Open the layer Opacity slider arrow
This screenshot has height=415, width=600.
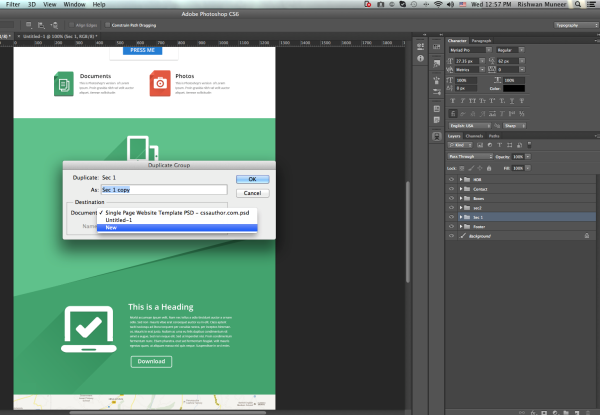pyautogui.click(x=528, y=156)
